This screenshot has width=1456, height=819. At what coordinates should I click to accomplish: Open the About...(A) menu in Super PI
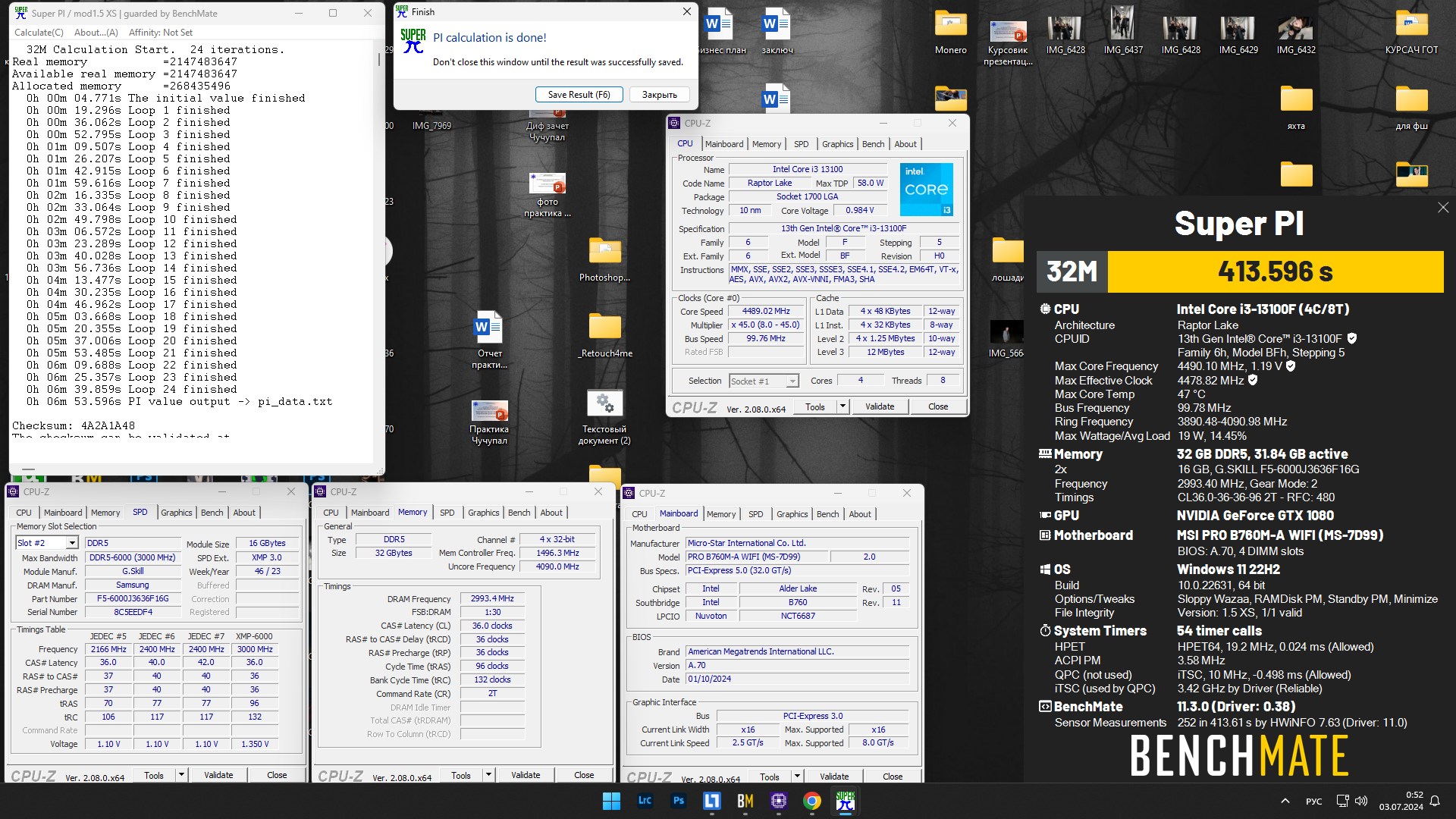(x=96, y=33)
